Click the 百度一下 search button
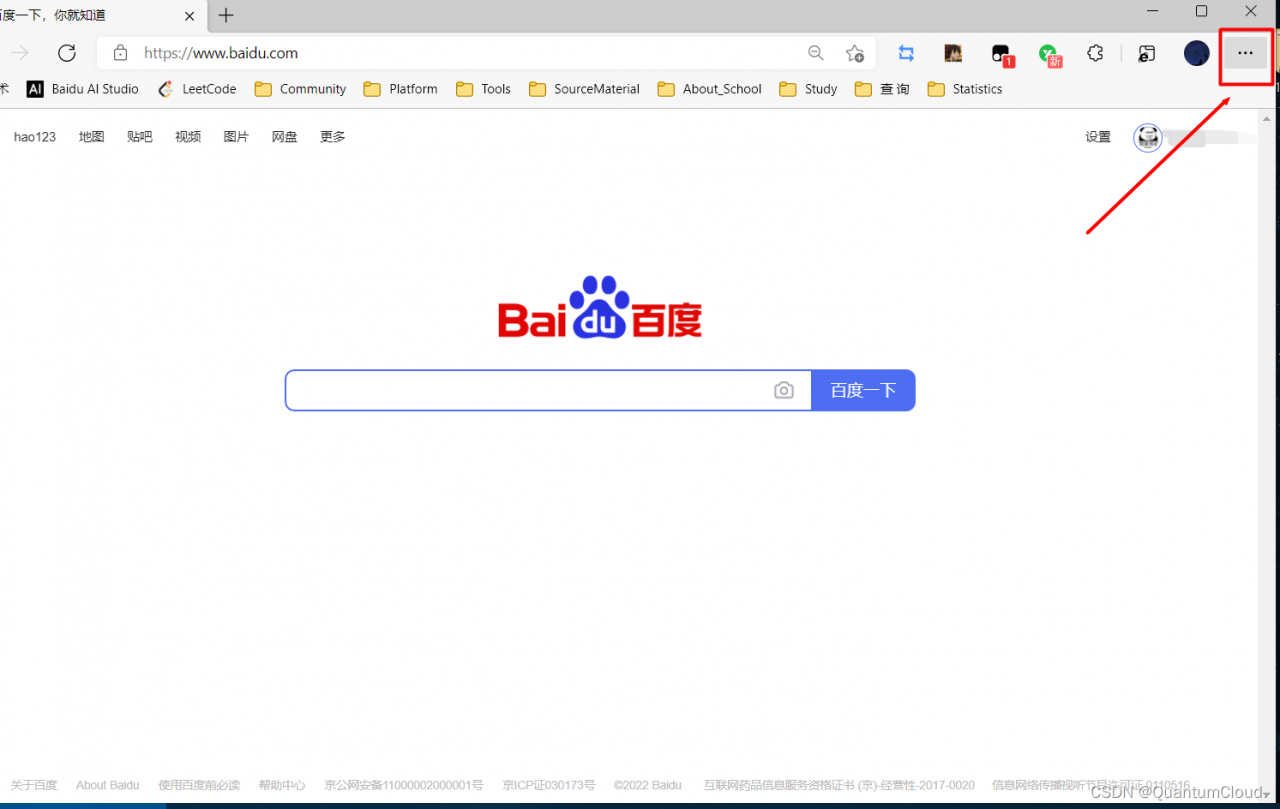Image resolution: width=1280 pixels, height=809 pixels. 863,390
